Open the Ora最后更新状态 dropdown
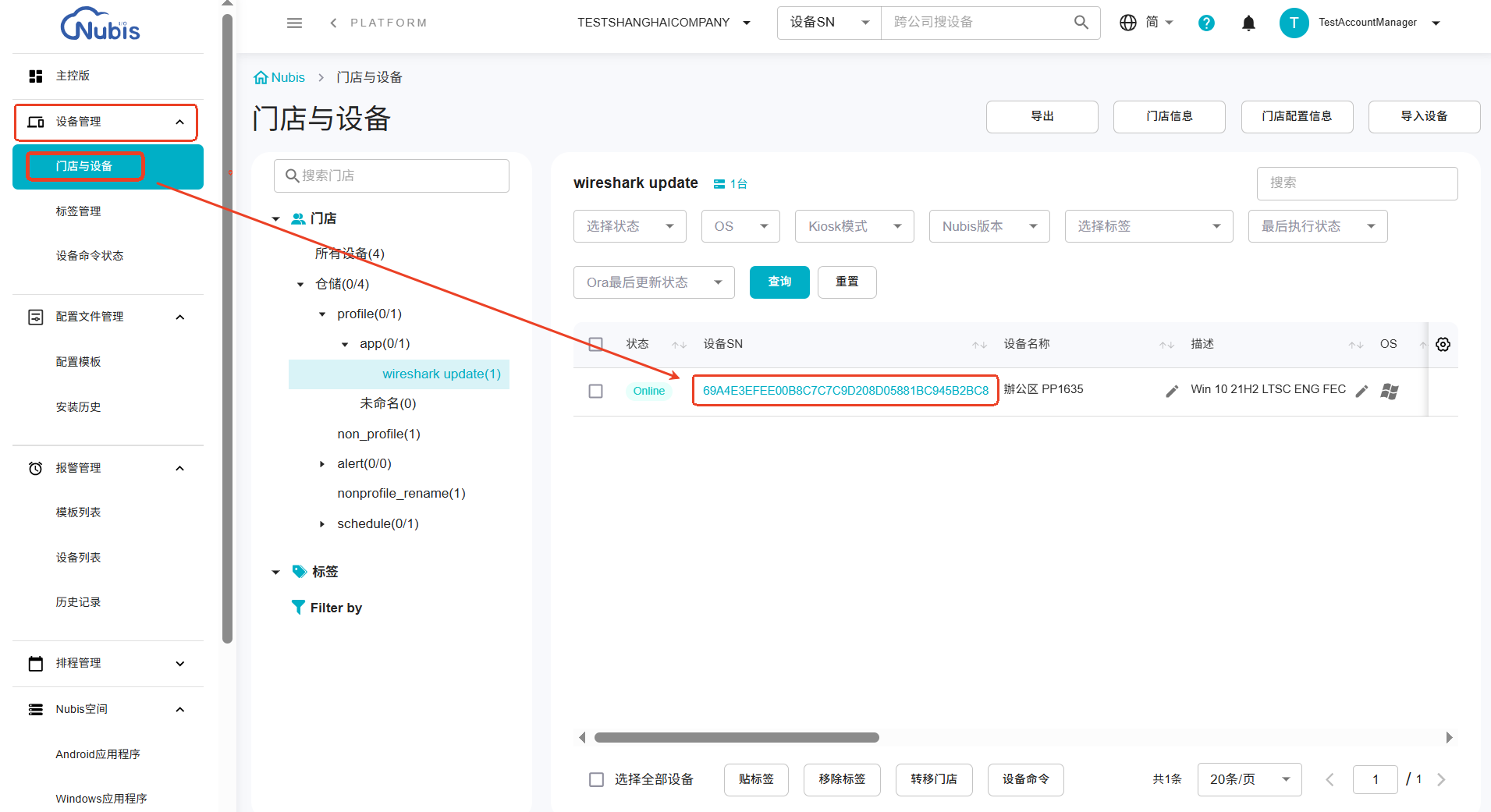The width and height of the screenshot is (1491, 812). tap(654, 282)
